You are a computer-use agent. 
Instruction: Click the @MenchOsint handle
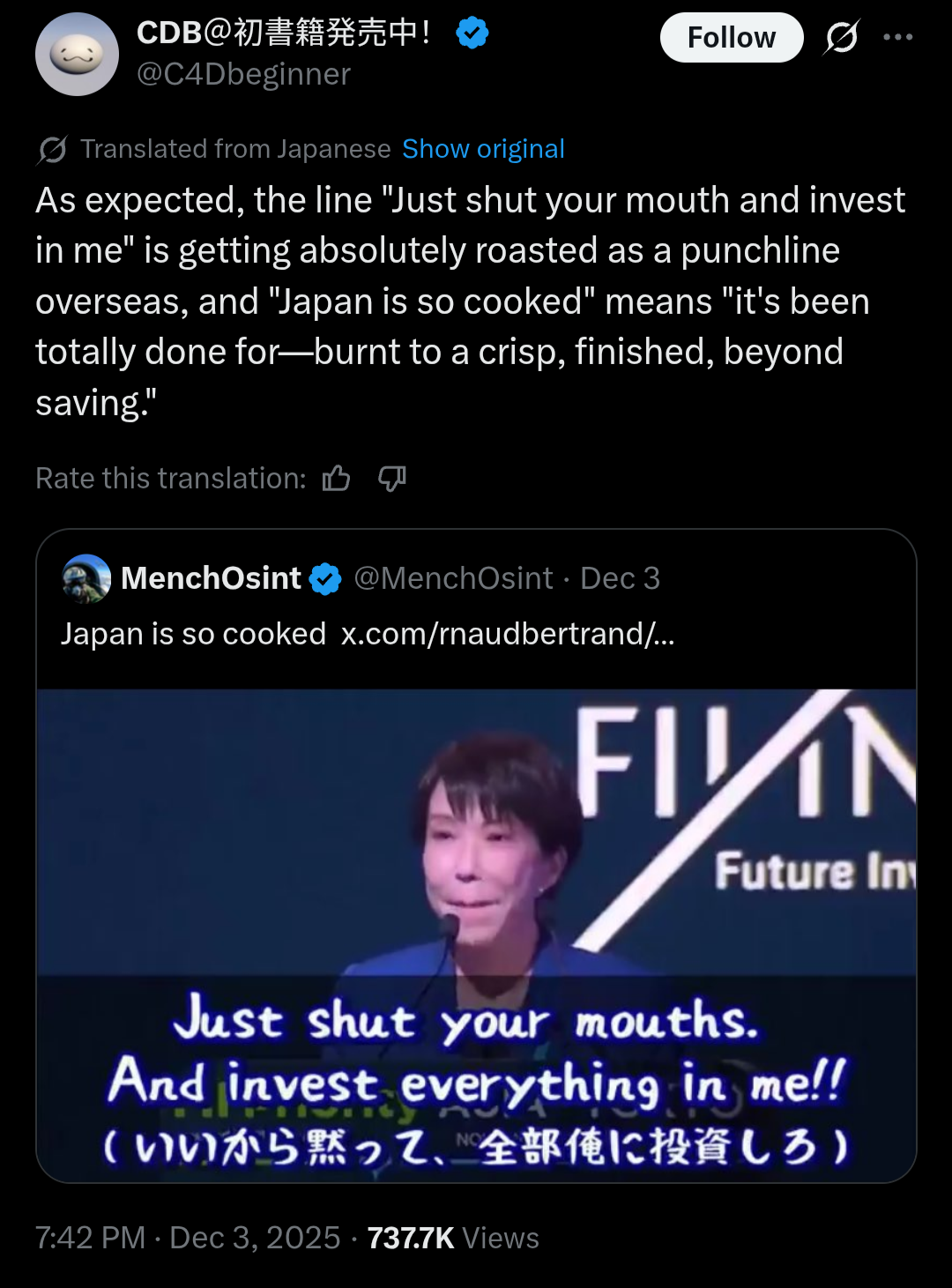click(x=453, y=578)
